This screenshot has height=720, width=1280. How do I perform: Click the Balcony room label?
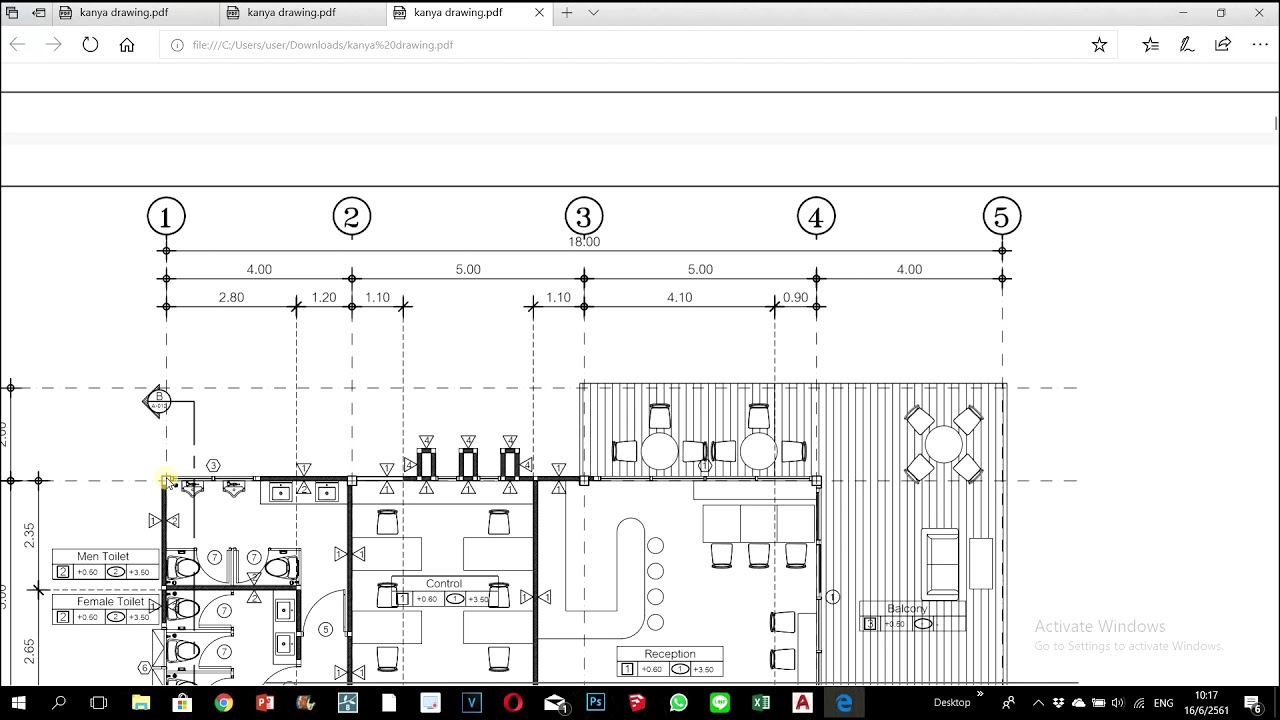pos(907,608)
